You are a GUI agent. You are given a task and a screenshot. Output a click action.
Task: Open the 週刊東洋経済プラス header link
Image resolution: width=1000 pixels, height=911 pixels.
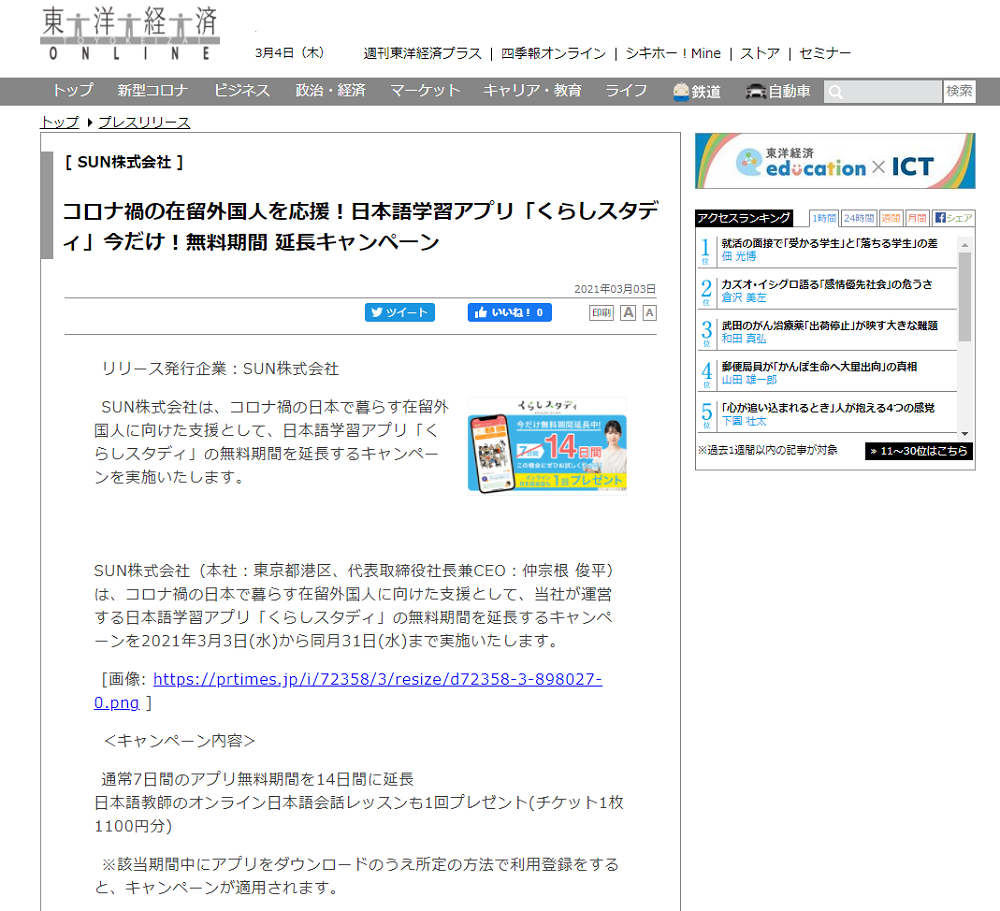(422, 54)
